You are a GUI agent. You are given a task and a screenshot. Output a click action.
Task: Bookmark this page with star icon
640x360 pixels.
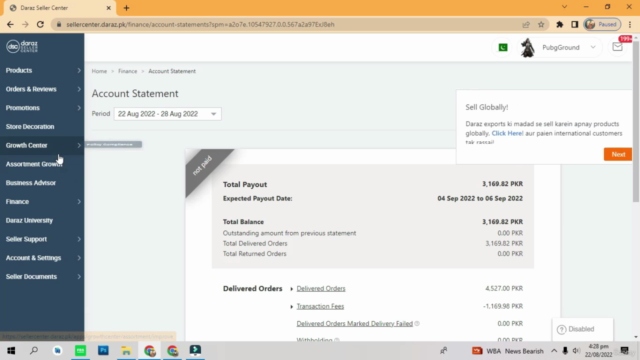click(541, 24)
